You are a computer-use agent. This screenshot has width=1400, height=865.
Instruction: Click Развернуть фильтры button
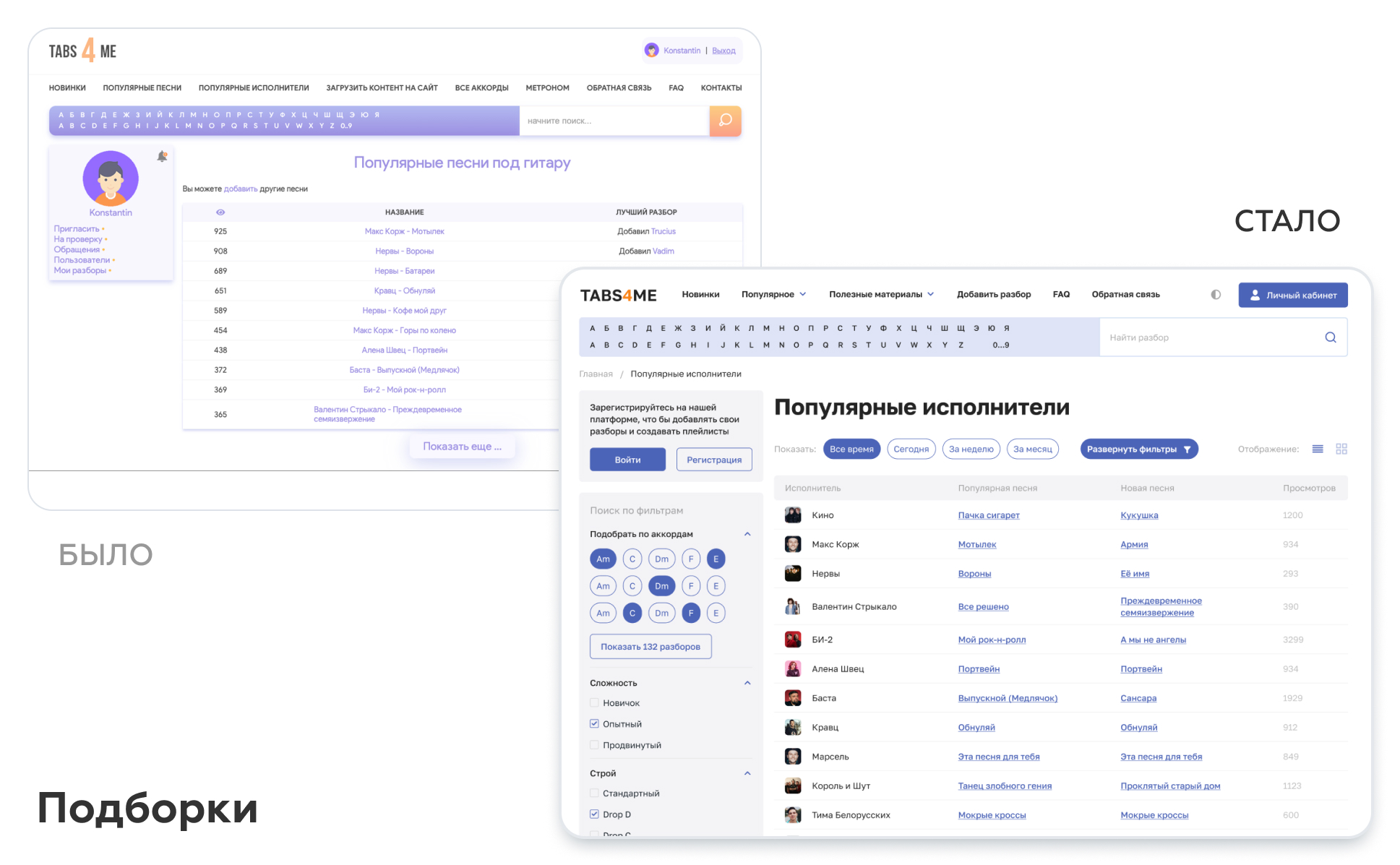tap(1139, 449)
